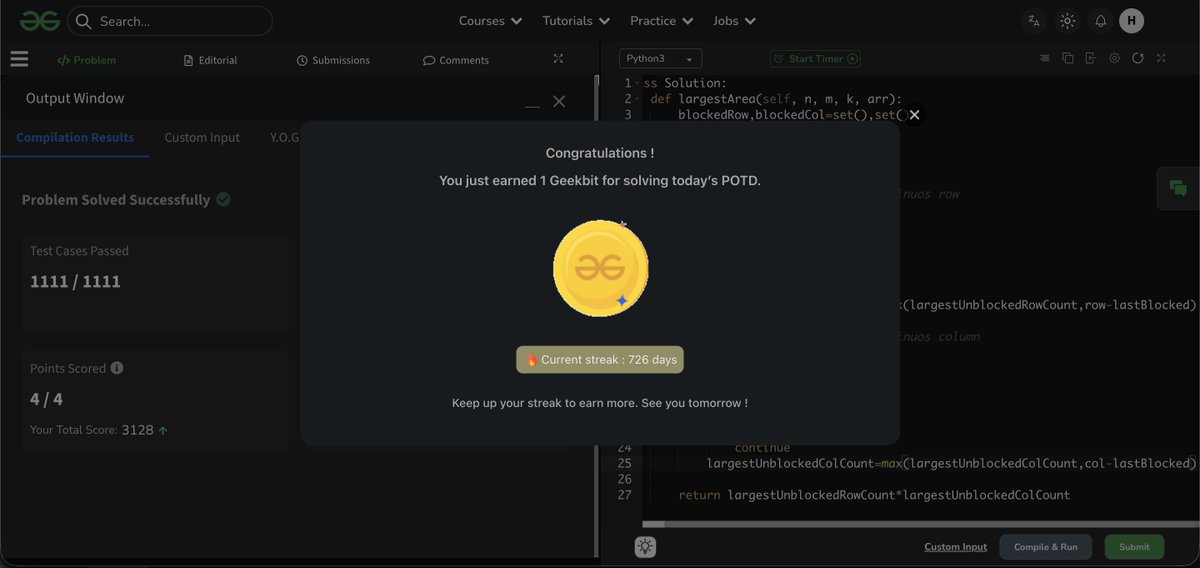Close the Output Window panel
The height and width of the screenshot is (568, 1200).
pos(559,101)
